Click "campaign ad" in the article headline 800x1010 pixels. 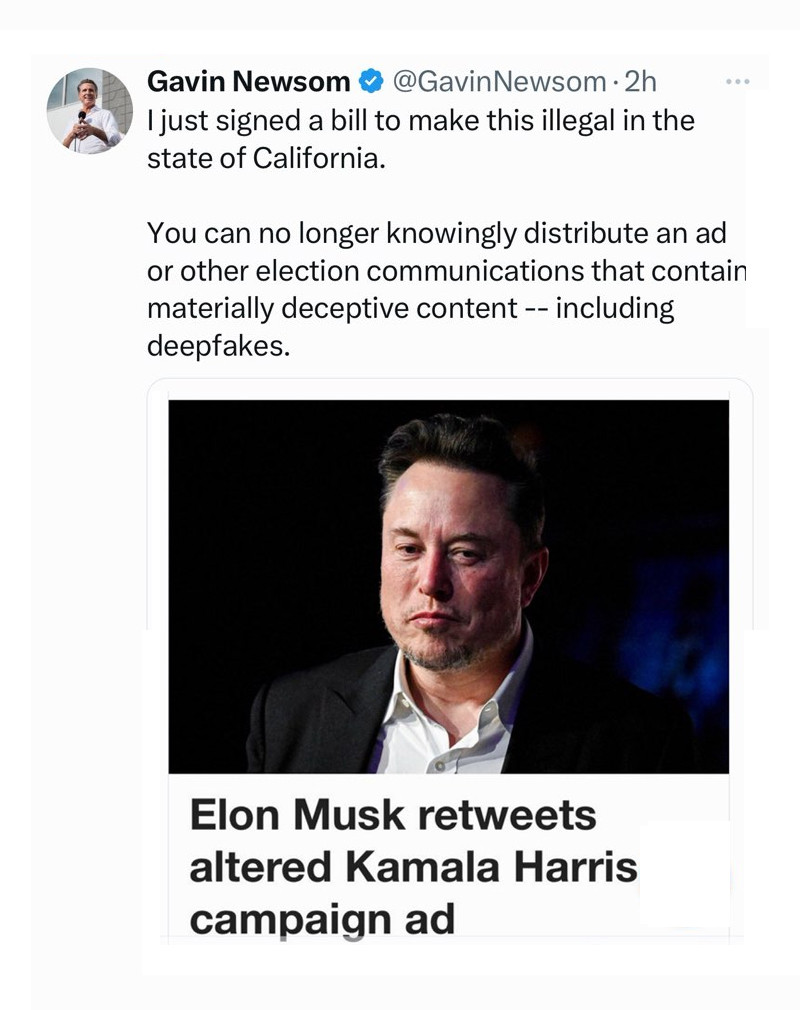[x=321, y=919]
